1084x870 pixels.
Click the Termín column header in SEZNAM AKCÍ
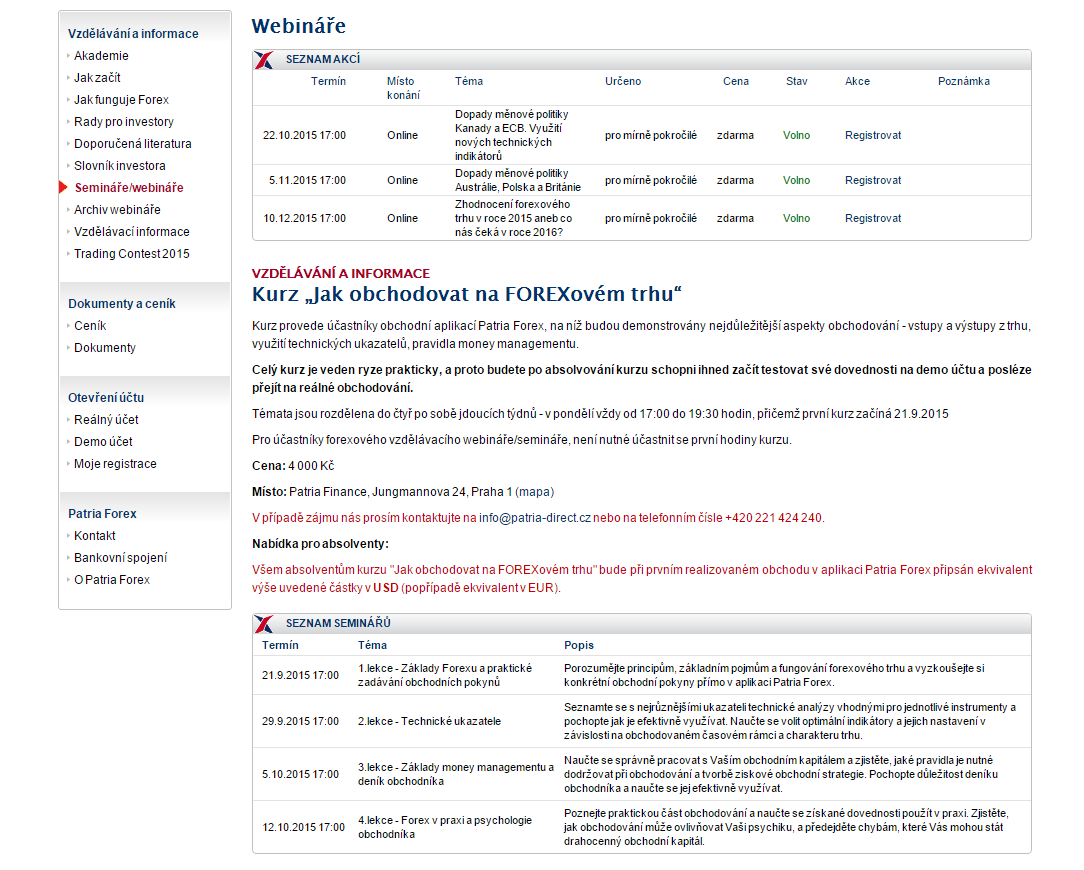pos(328,82)
